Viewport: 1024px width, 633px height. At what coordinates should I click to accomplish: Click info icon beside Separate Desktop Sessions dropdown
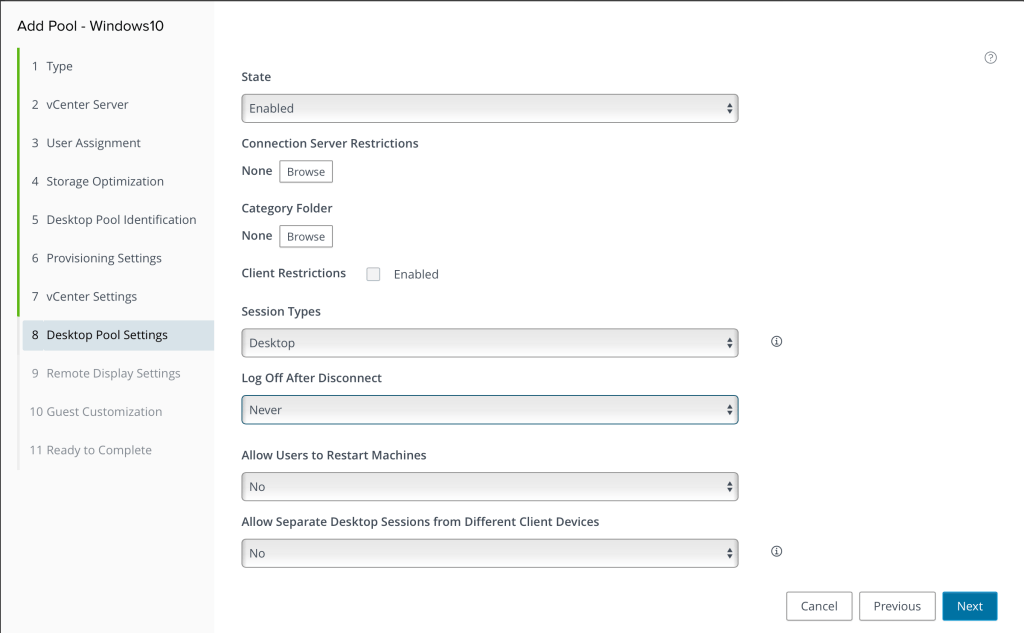[776, 552]
